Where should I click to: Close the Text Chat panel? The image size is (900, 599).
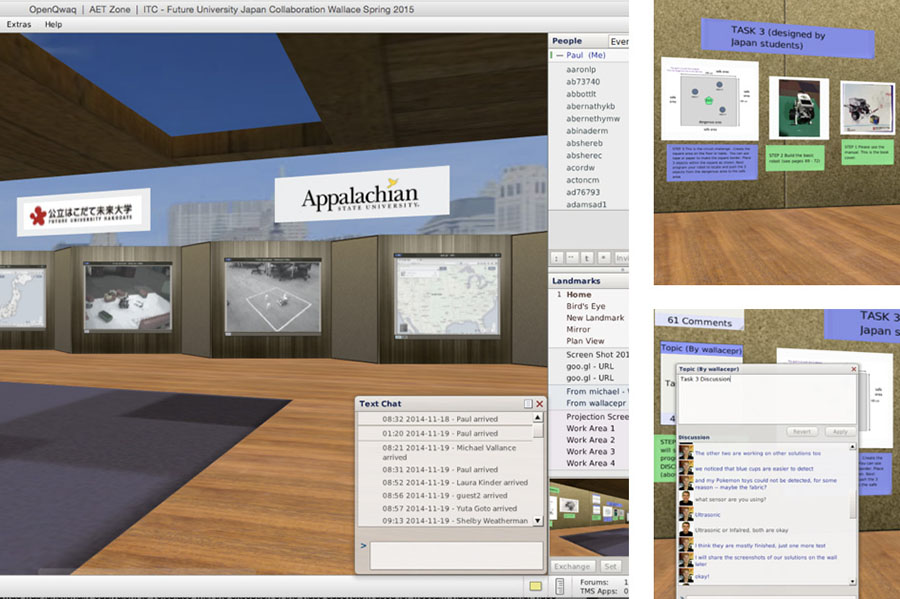[540, 404]
